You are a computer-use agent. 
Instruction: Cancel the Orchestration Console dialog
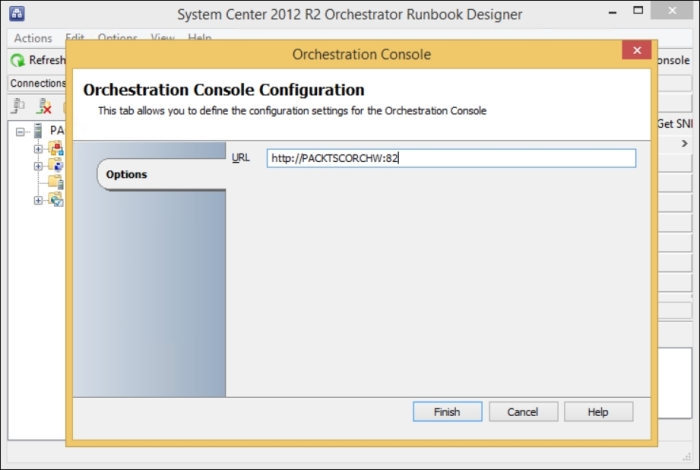523,412
